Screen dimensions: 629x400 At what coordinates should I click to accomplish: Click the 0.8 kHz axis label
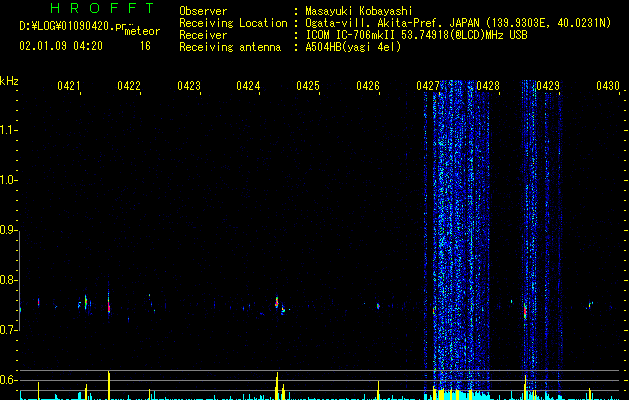pos(7,280)
